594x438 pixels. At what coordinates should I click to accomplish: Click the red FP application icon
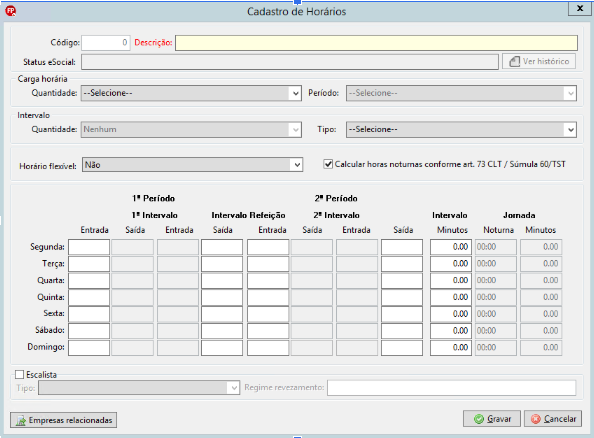tap(11, 11)
